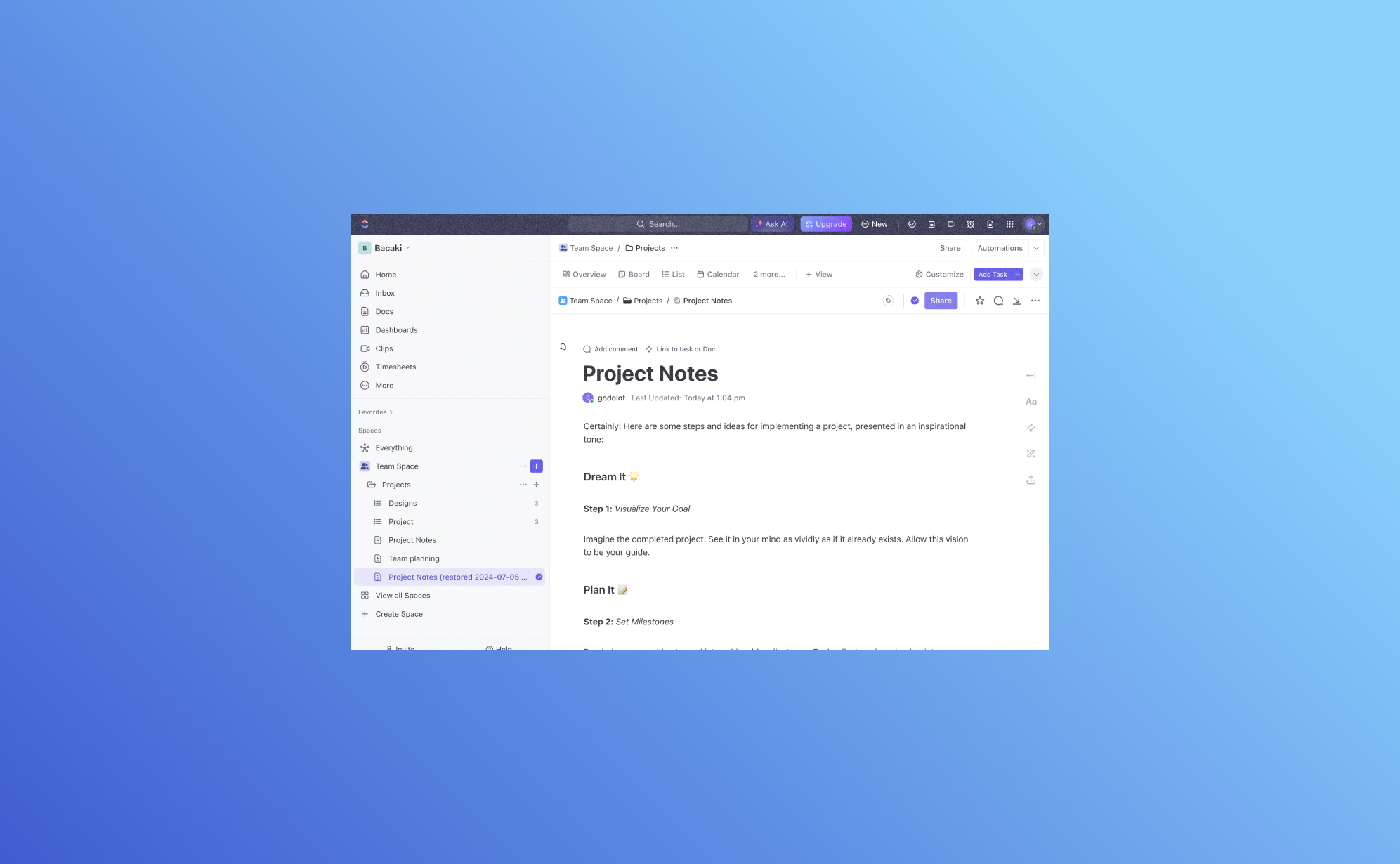Click the Customize view button
This screenshot has height=864, width=1400.
click(937, 274)
